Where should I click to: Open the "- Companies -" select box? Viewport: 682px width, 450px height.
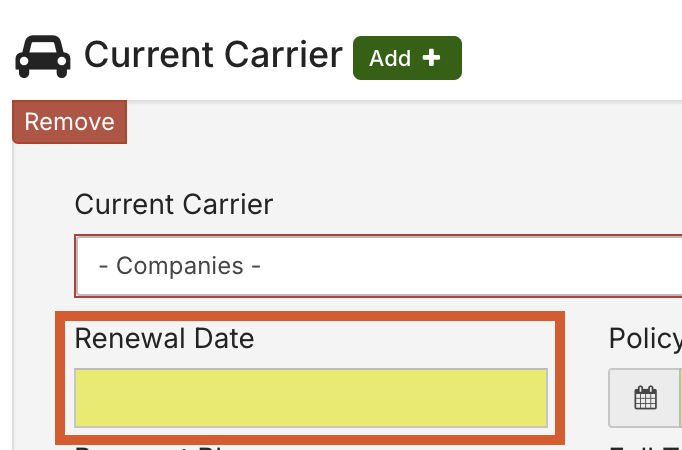click(378, 266)
